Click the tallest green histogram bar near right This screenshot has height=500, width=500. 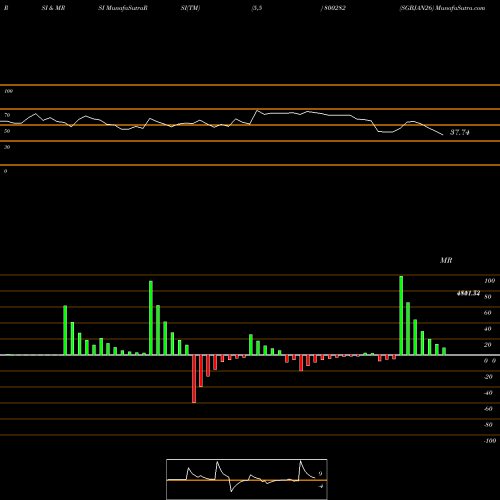pyautogui.click(x=401, y=315)
